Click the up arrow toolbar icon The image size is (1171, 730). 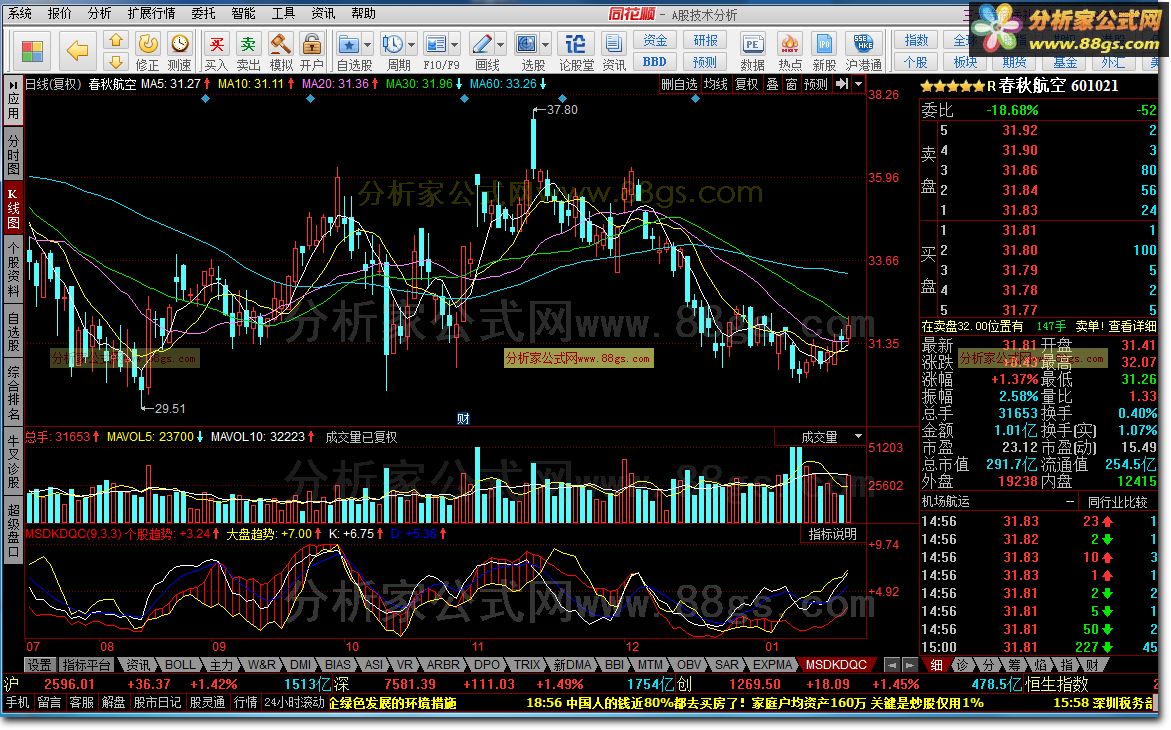tap(116, 41)
